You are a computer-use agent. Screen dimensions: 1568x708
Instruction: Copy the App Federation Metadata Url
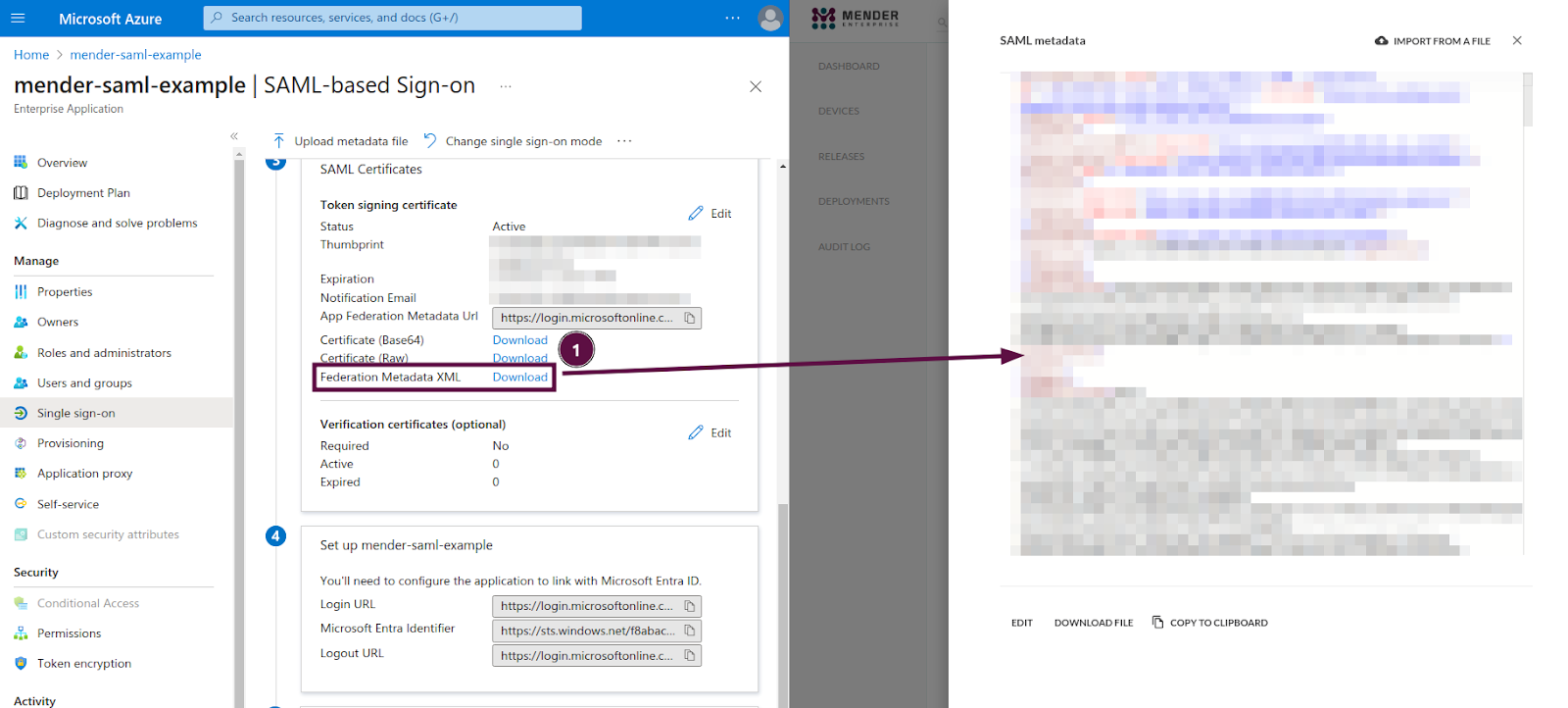click(690, 318)
